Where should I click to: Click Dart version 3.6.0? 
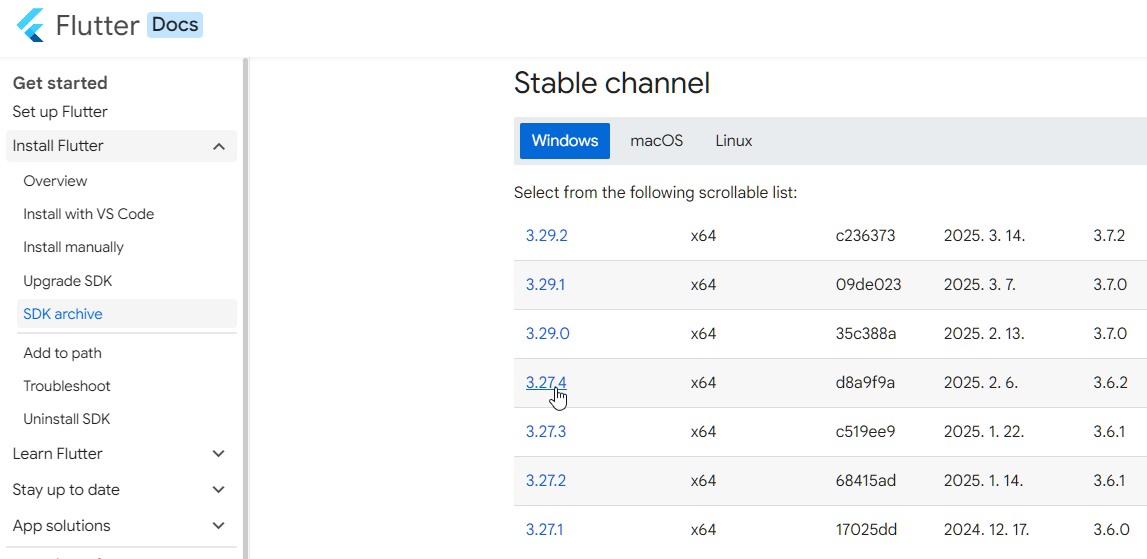pyautogui.click(x=1110, y=530)
